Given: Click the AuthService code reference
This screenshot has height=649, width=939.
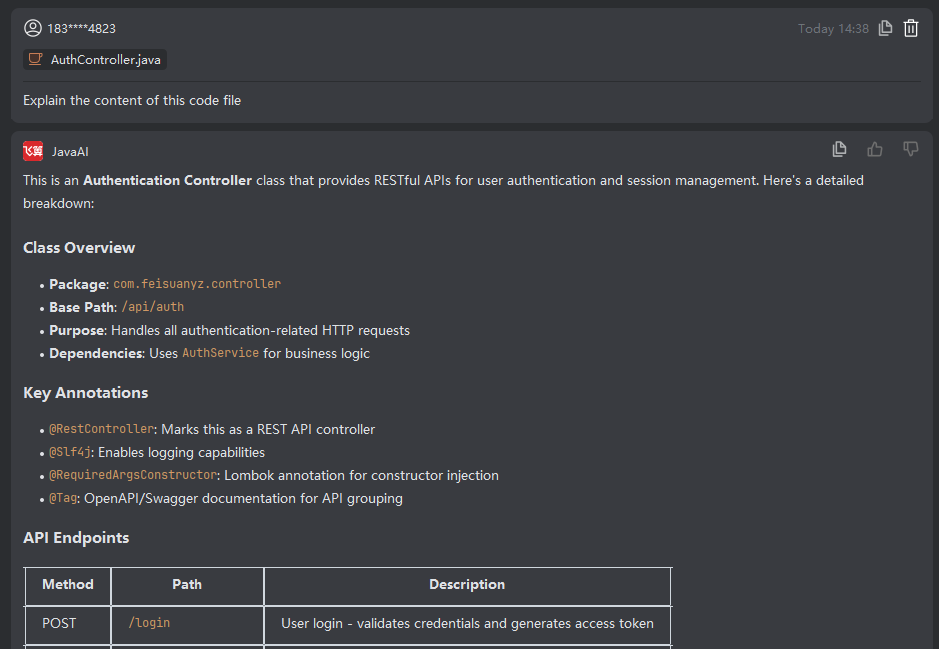Looking at the screenshot, I should pyautogui.click(x=220, y=353).
